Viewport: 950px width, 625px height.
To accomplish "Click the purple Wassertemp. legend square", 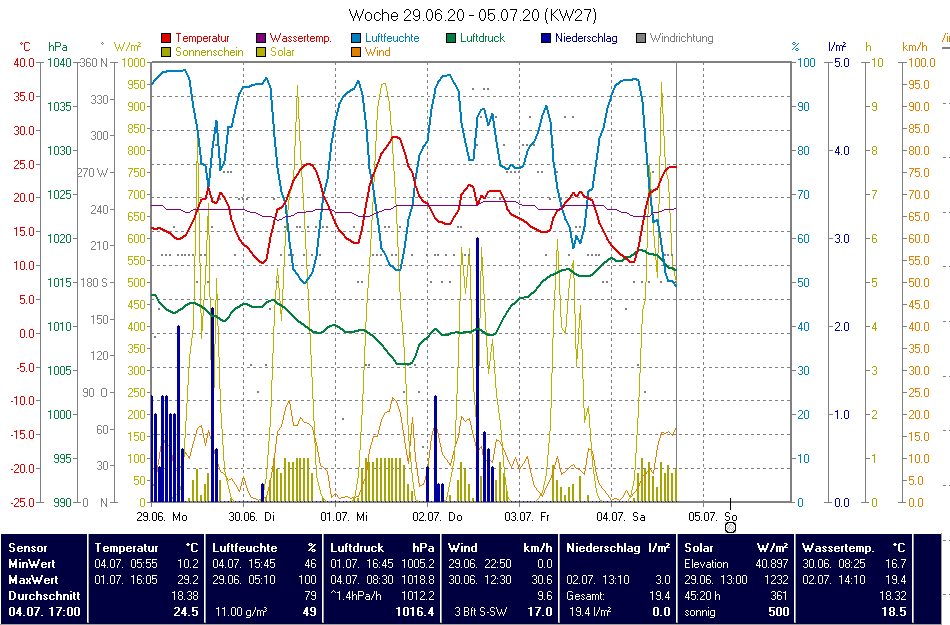I will [262, 39].
